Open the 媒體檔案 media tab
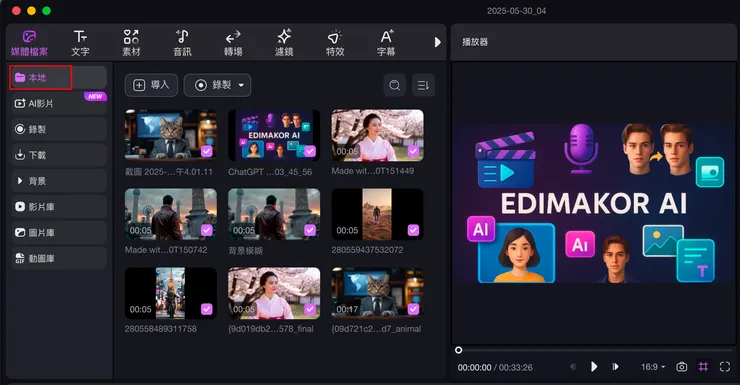The image size is (740, 385). click(x=29, y=43)
